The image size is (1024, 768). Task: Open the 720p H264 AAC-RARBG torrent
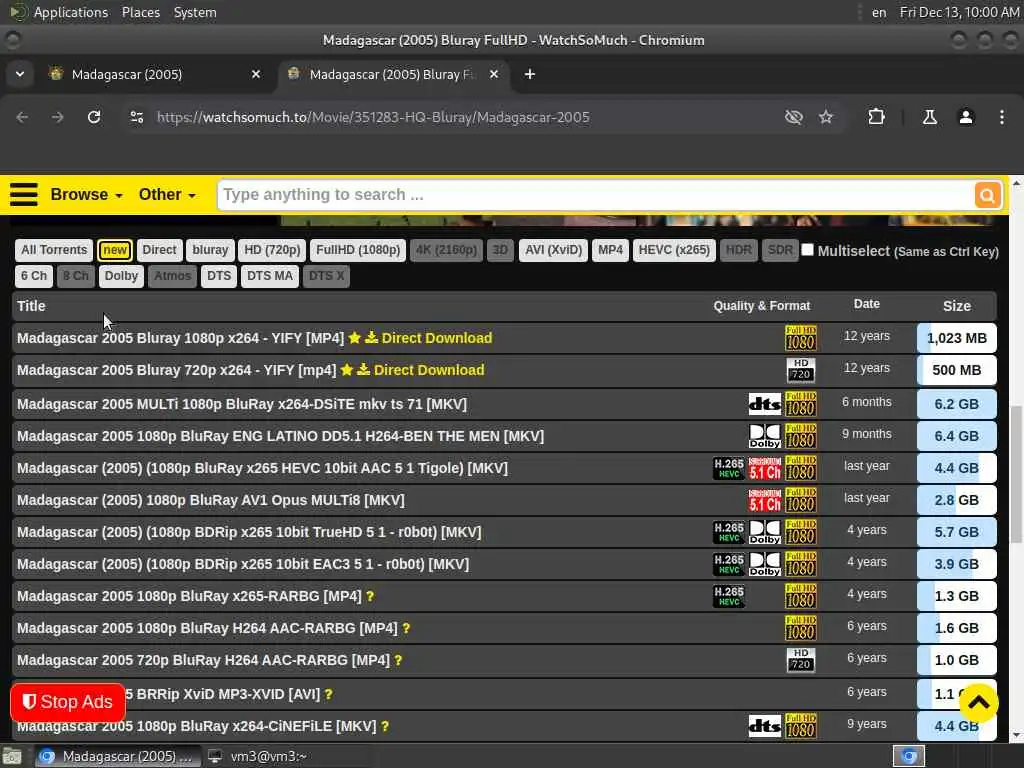point(203,660)
